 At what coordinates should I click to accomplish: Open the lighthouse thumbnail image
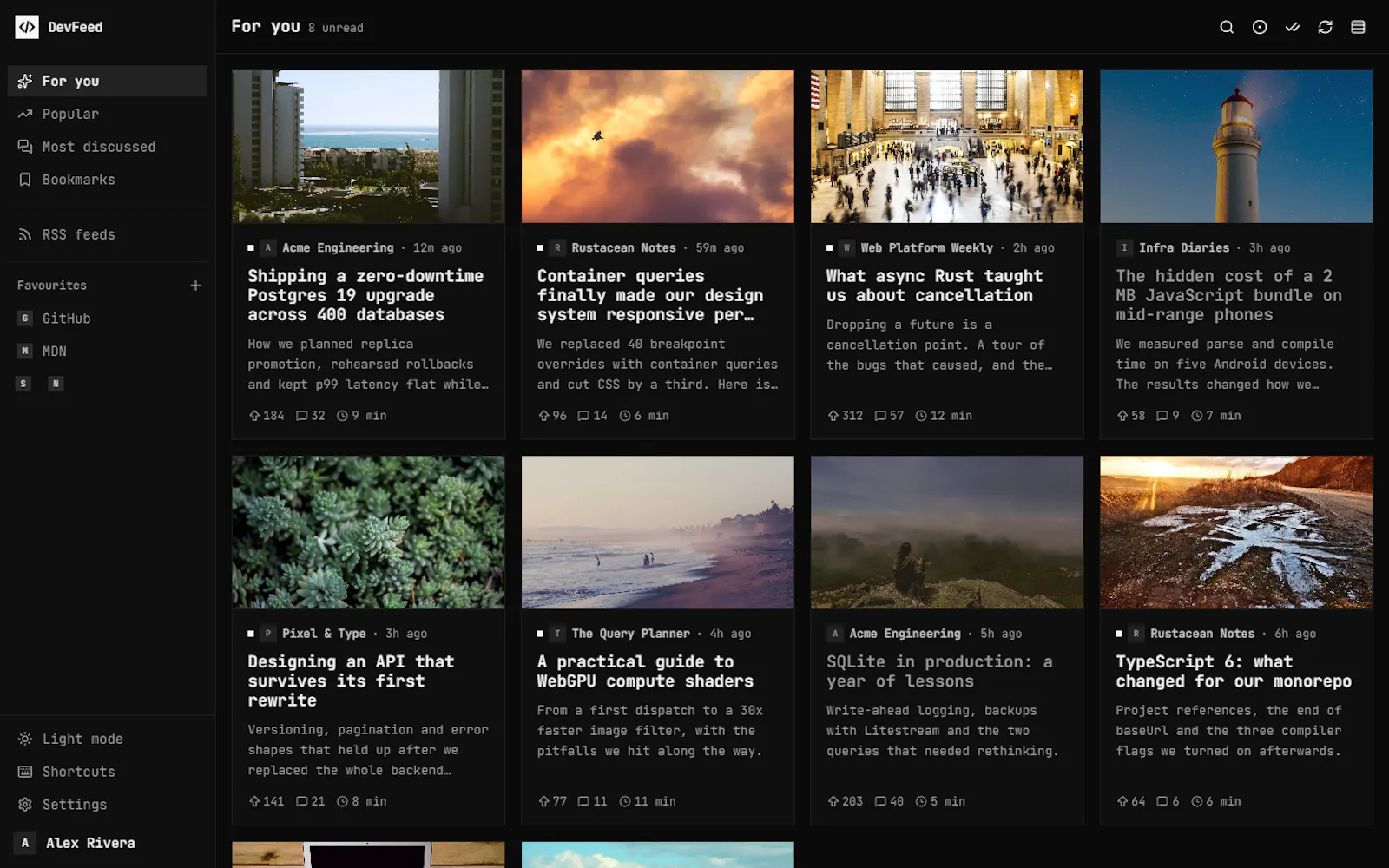1236,147
